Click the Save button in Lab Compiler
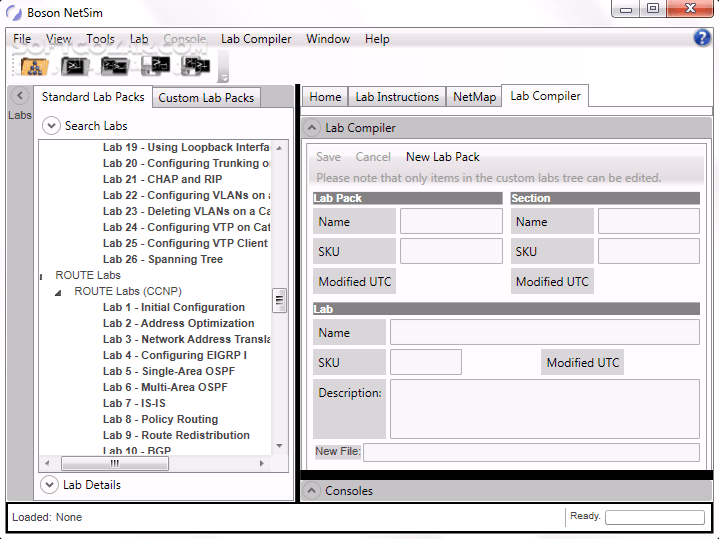Screen dimensions: 719x539 click(x=328, y=157)
